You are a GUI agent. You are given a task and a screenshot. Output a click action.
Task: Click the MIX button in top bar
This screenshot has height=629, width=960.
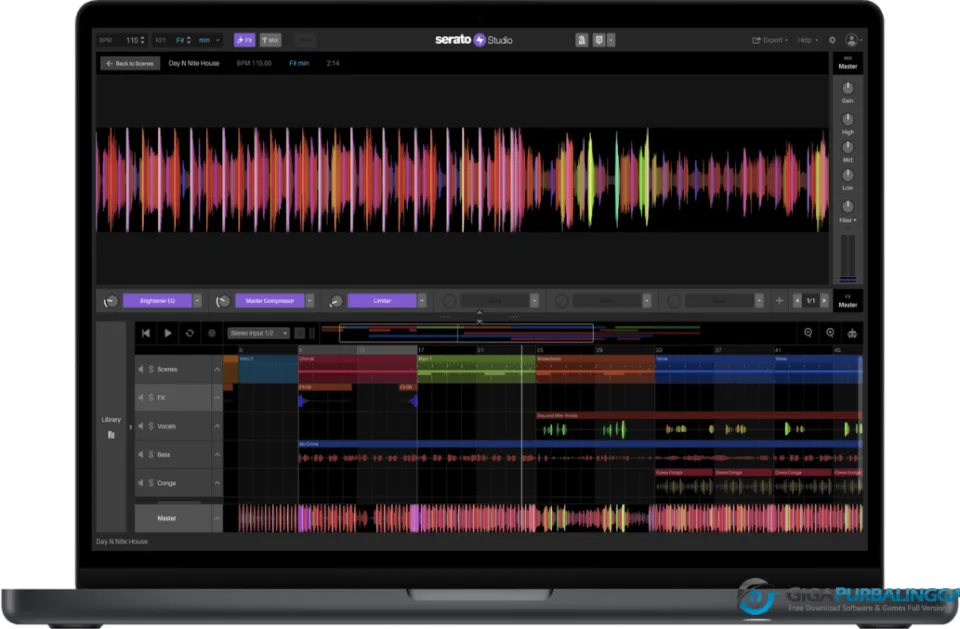[x=270, y=40]
